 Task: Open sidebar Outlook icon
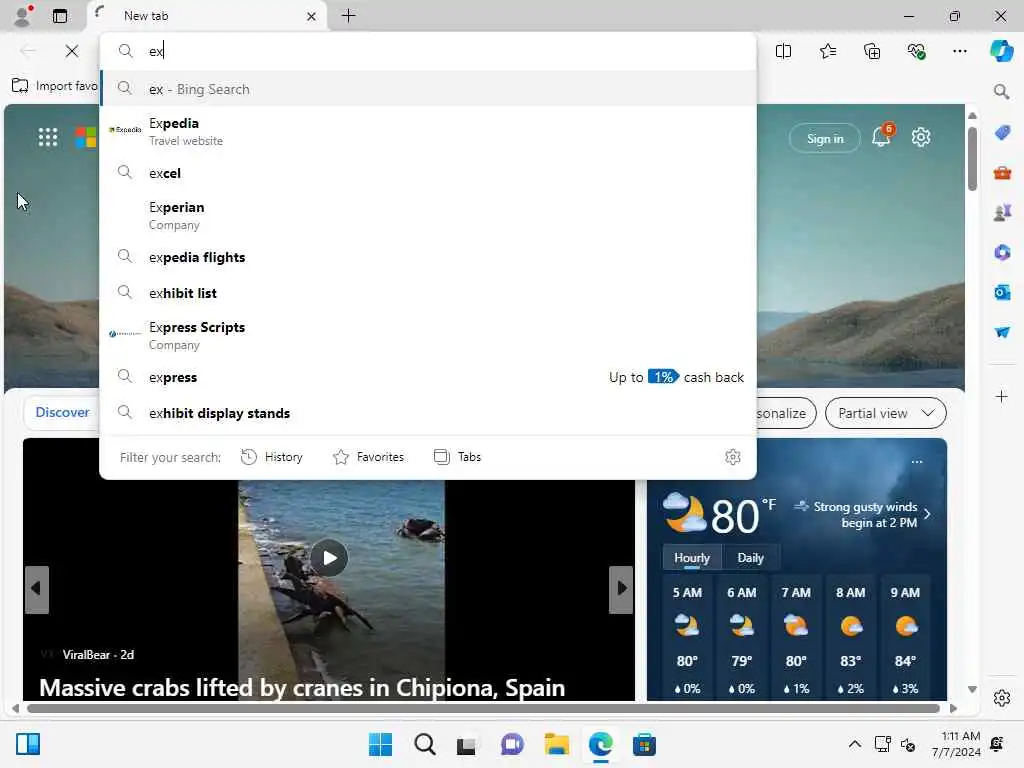click(x=1002, y=293)
